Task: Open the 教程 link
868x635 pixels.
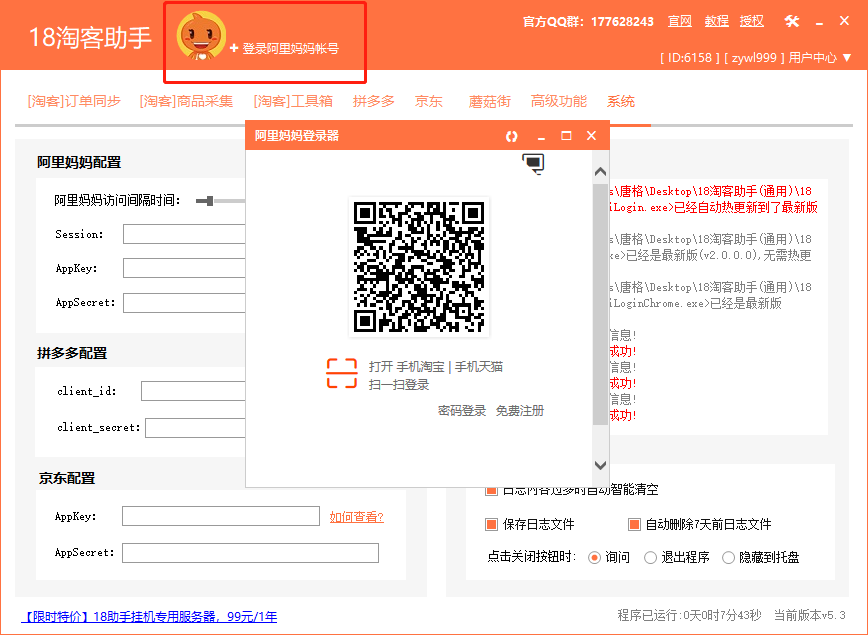Action: pos(716,22)
